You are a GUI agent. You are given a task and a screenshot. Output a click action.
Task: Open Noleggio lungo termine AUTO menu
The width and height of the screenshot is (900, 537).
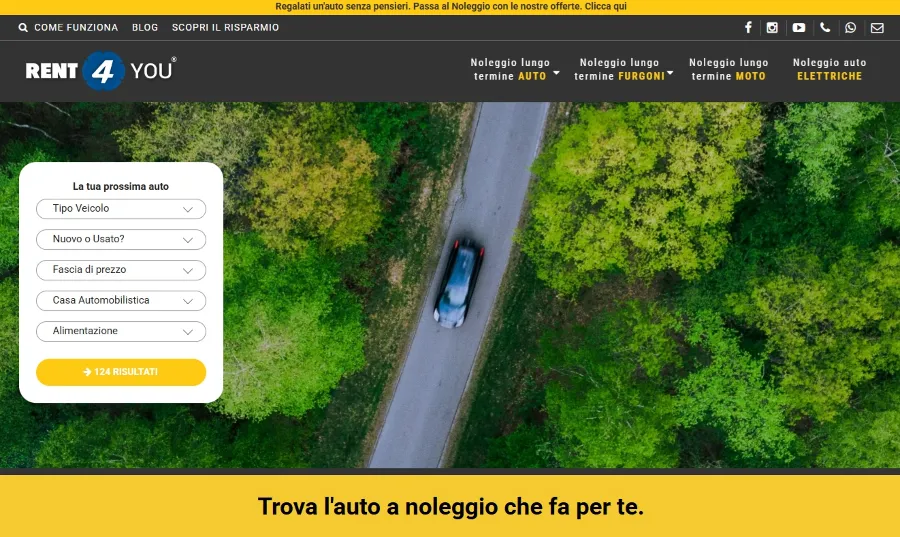[510, 69]
